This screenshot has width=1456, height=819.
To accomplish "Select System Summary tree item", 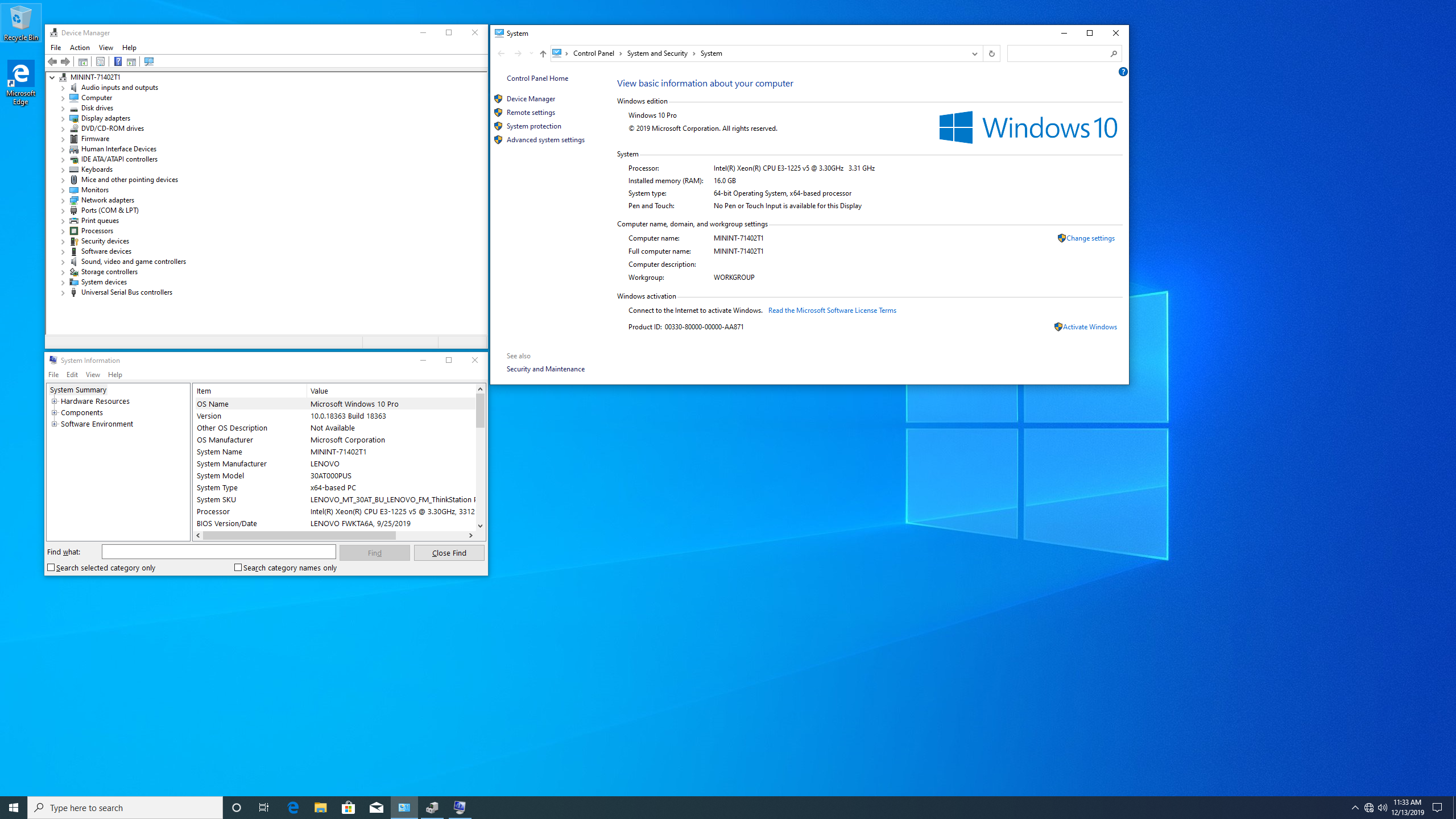I will point(78,390).
